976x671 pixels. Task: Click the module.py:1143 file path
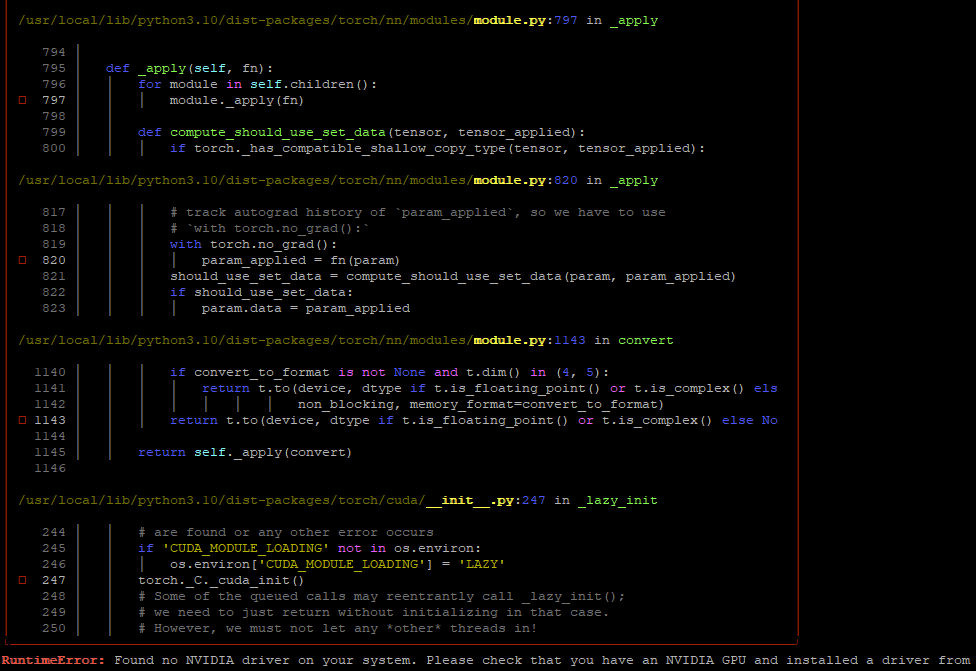point(302,340)
